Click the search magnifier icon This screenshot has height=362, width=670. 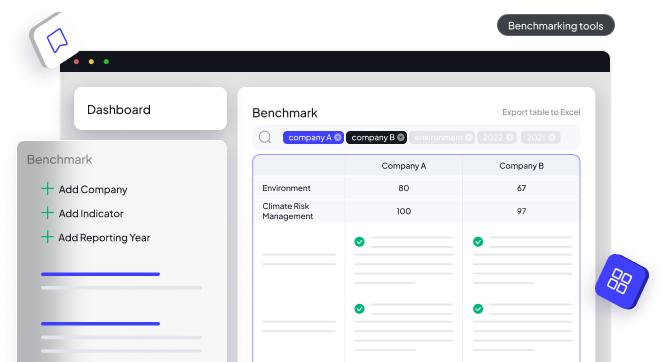click(x=265, y=137)
